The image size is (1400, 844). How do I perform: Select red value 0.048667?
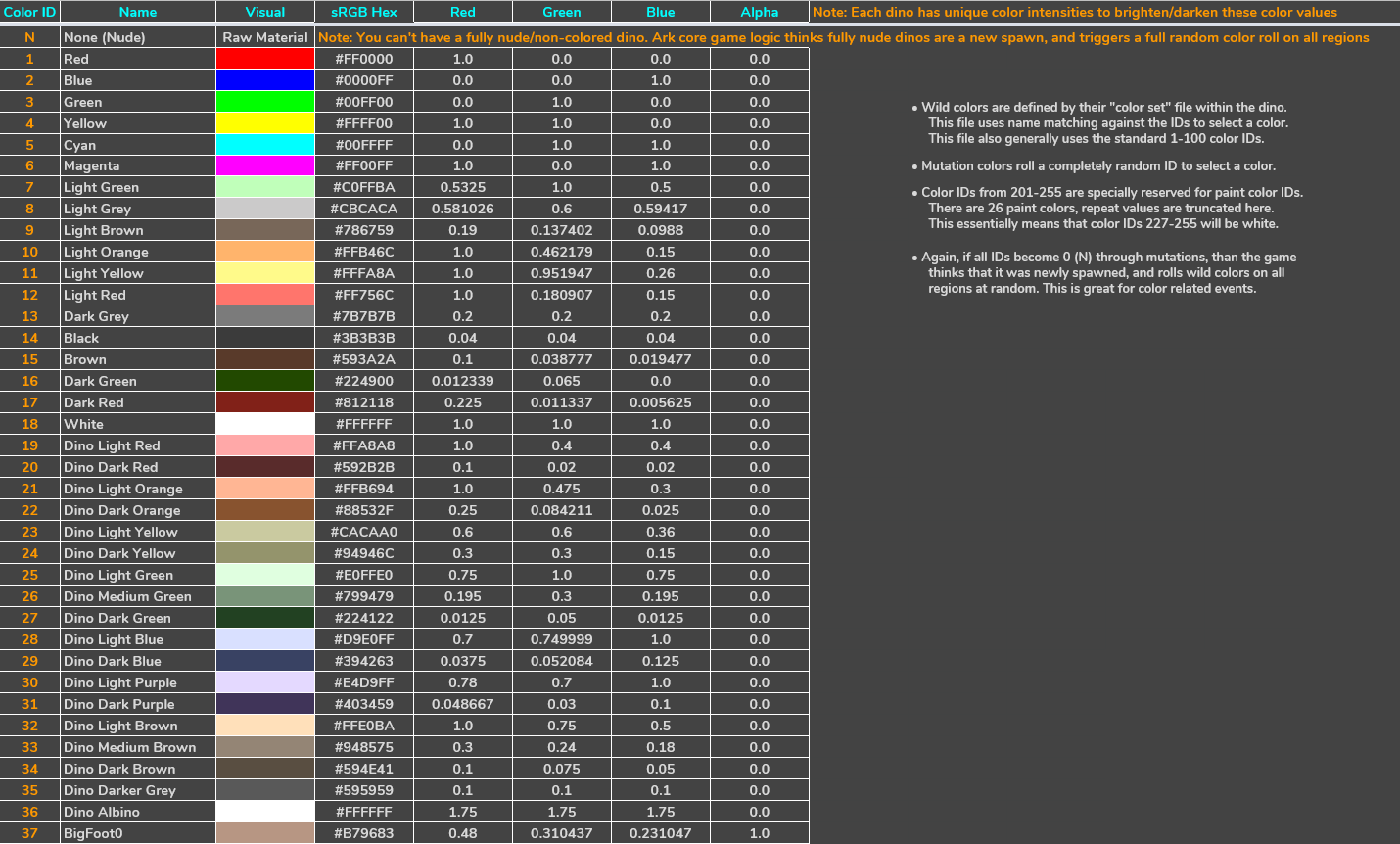coord(463,705)
